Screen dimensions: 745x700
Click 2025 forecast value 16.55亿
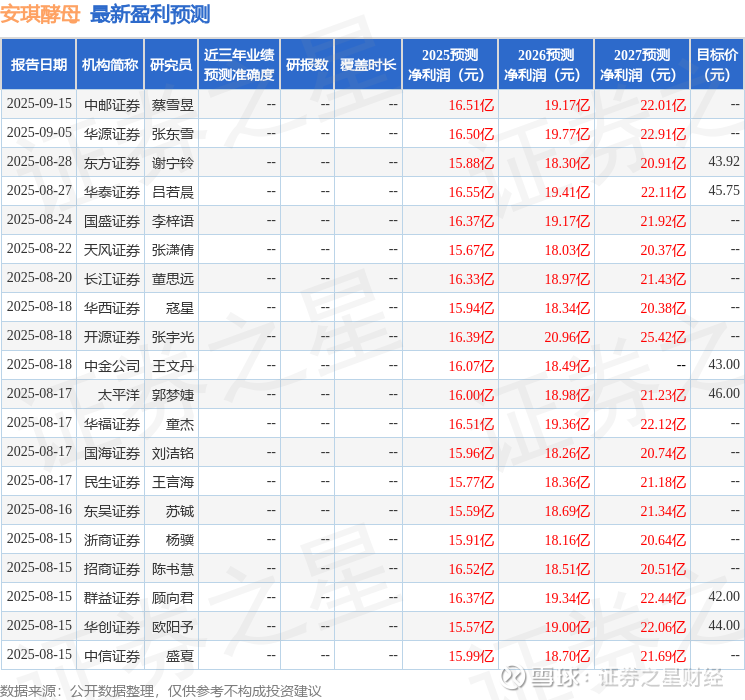click(x=471, y=192)
